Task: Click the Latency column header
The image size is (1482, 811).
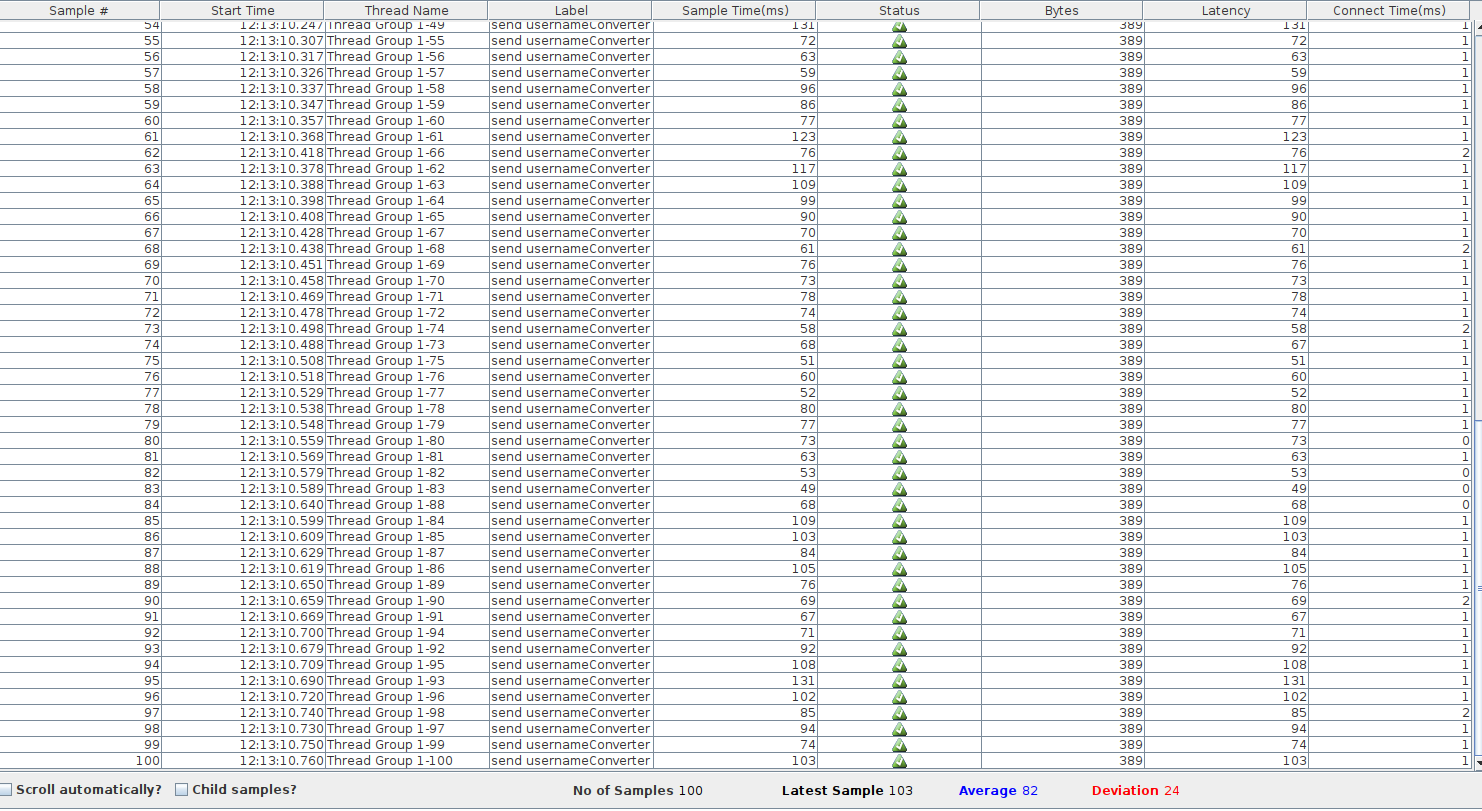Action: coord(1225,10)
